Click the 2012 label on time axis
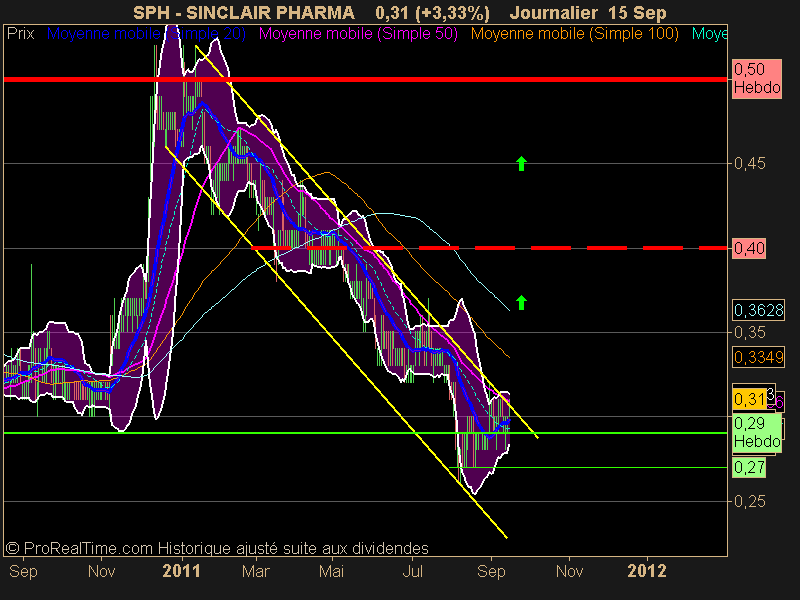 pos(647,570)
